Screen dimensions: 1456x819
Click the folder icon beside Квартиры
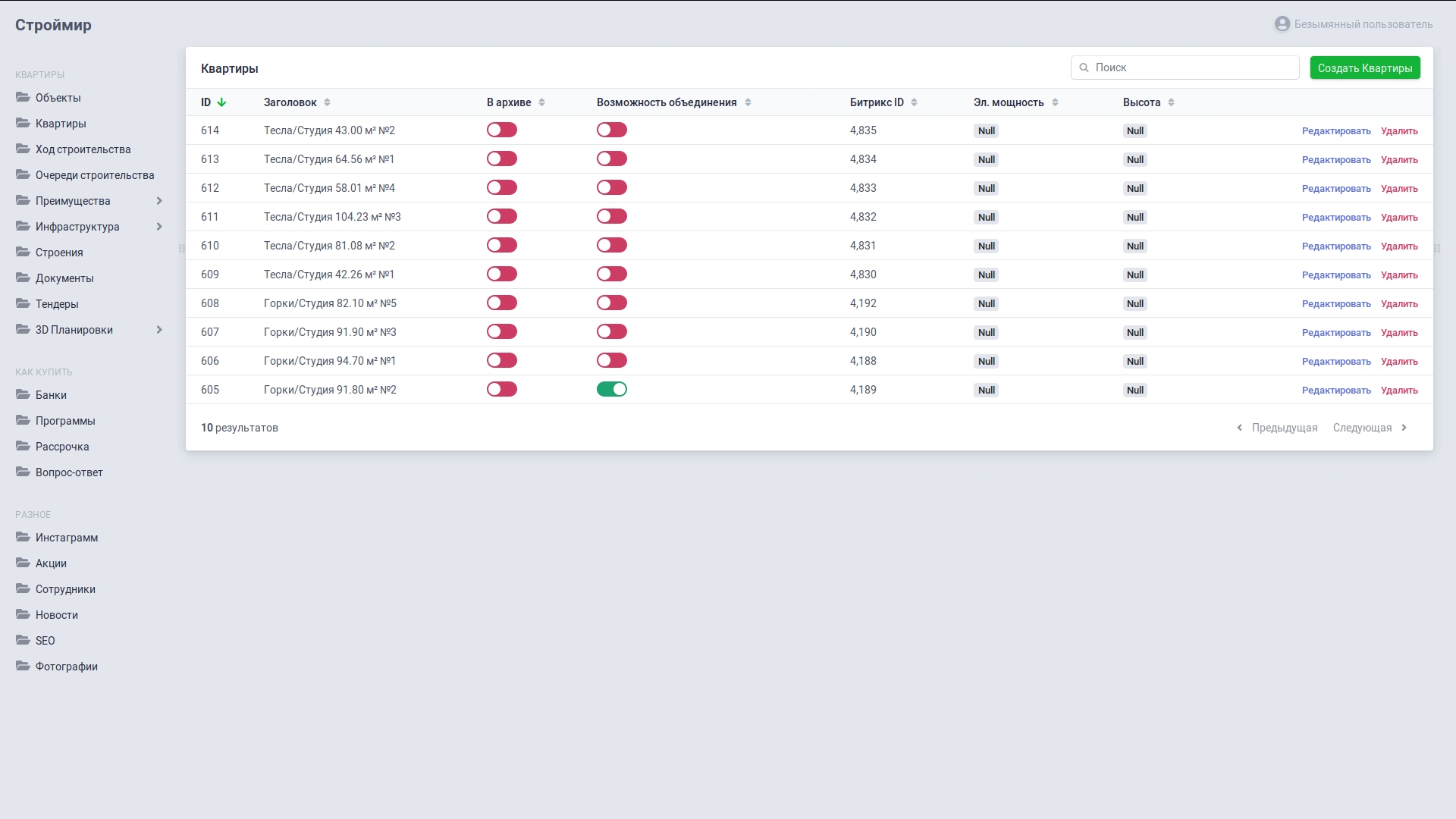click(23, 123)
